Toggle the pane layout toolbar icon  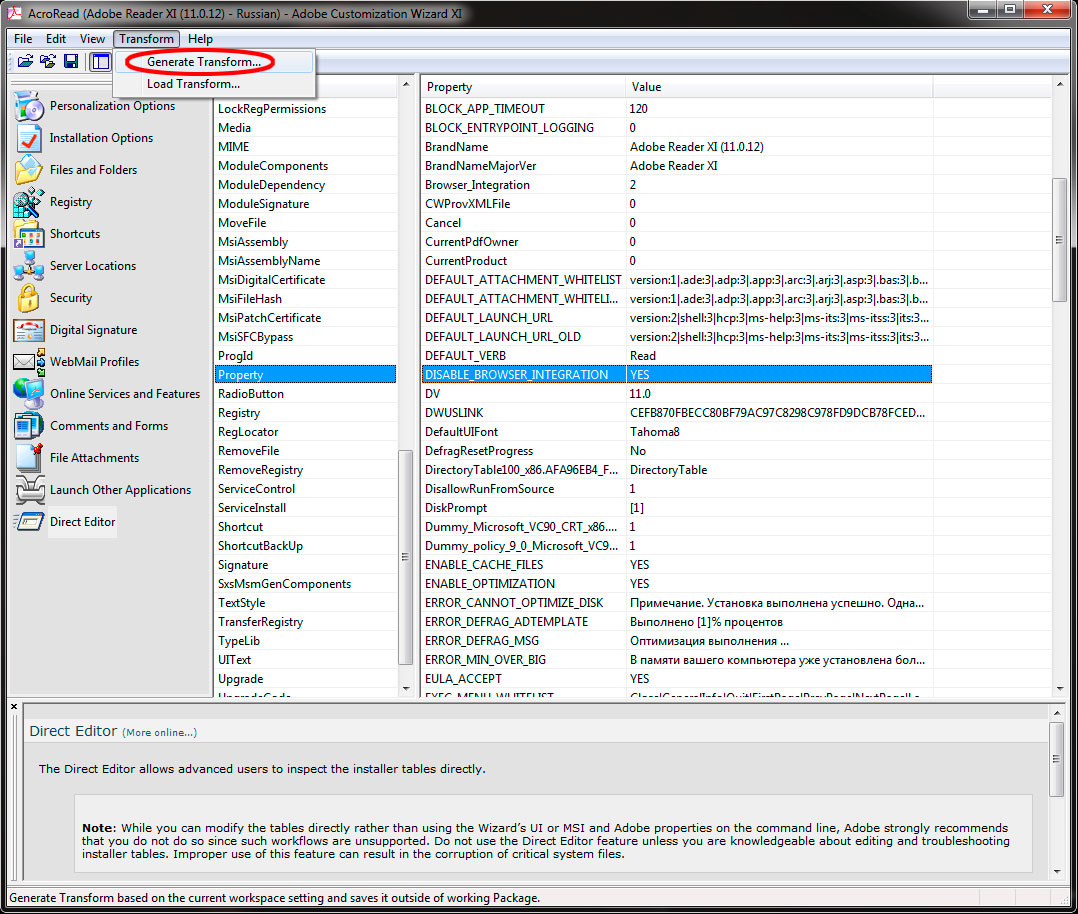[x=100, y=61]
